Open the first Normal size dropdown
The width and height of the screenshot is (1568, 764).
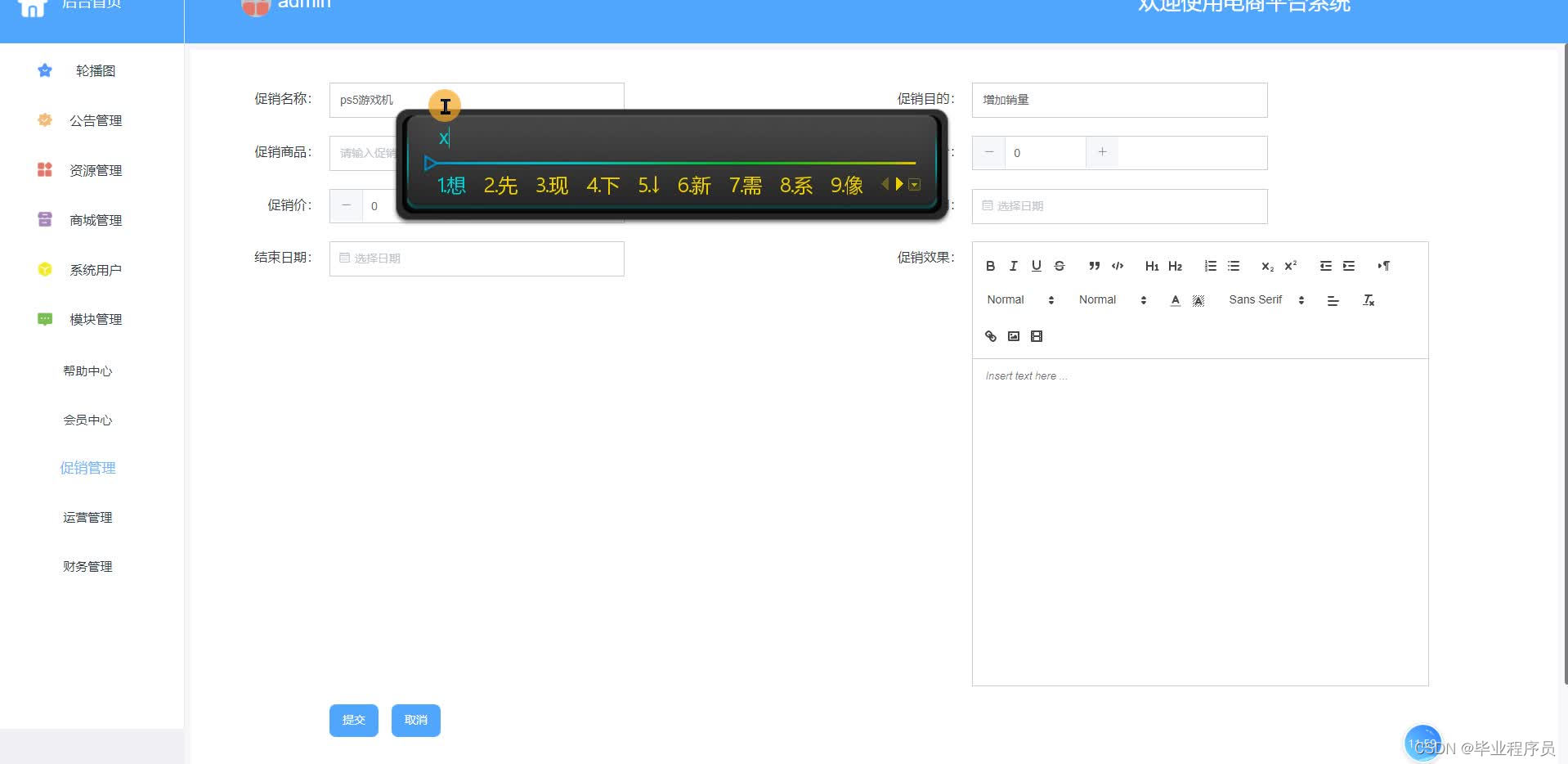point(1020,300)
